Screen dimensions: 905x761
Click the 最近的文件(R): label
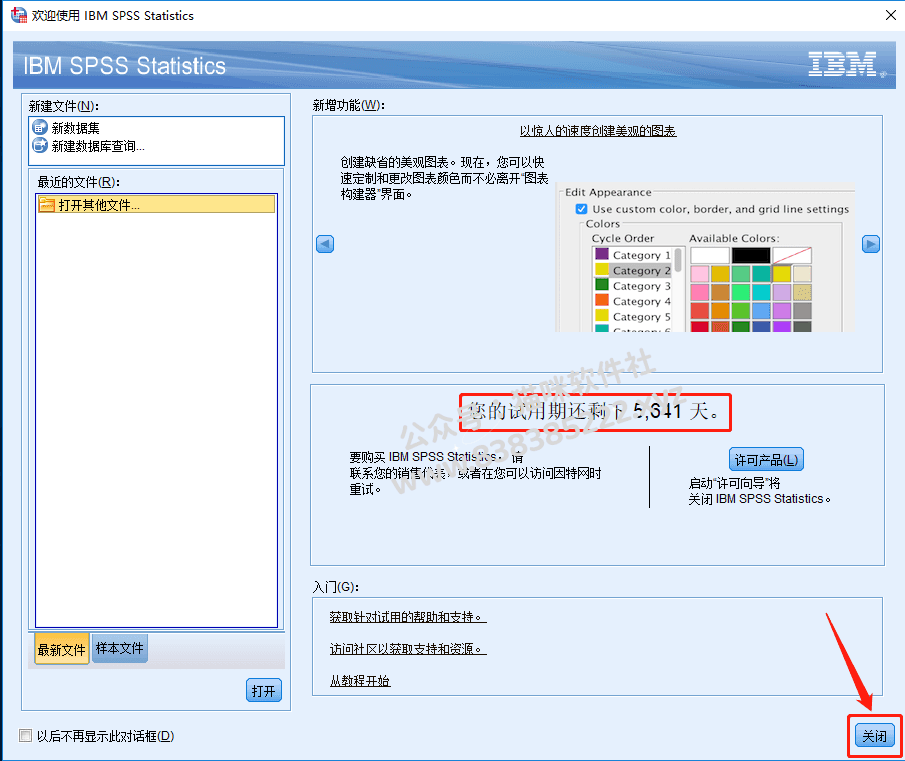pos(78,182)
